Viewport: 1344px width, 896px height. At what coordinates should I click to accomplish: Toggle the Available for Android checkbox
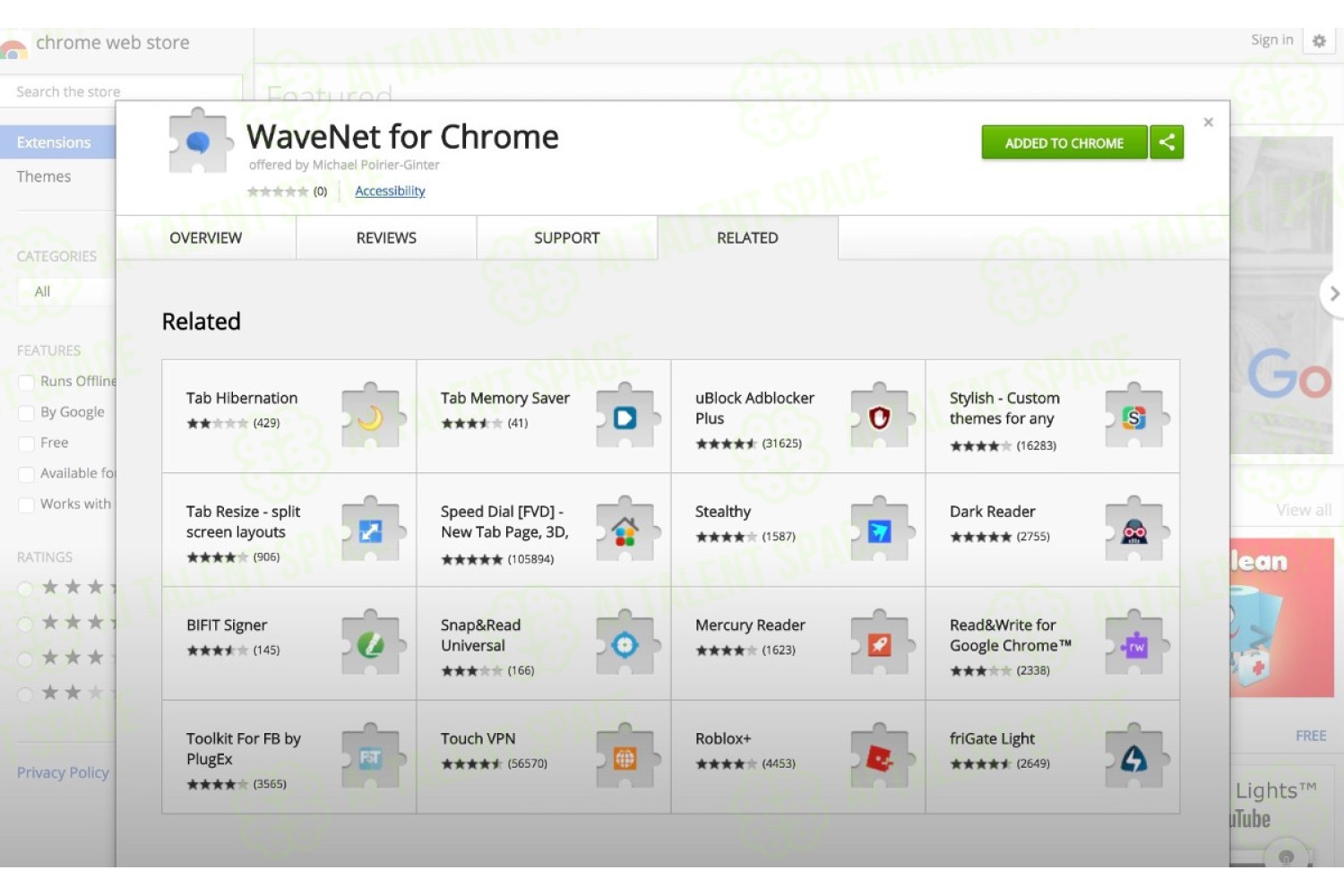pos(26,474)
